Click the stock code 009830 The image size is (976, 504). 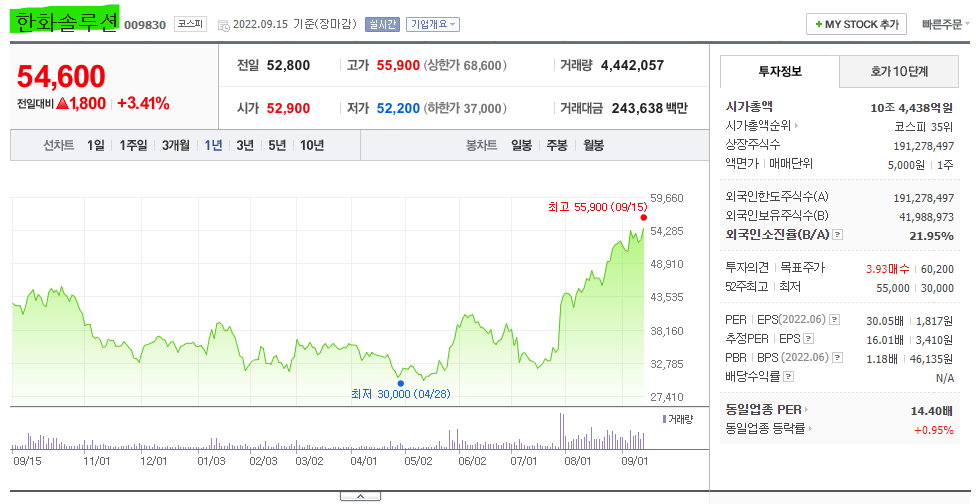tap(145, 25)
